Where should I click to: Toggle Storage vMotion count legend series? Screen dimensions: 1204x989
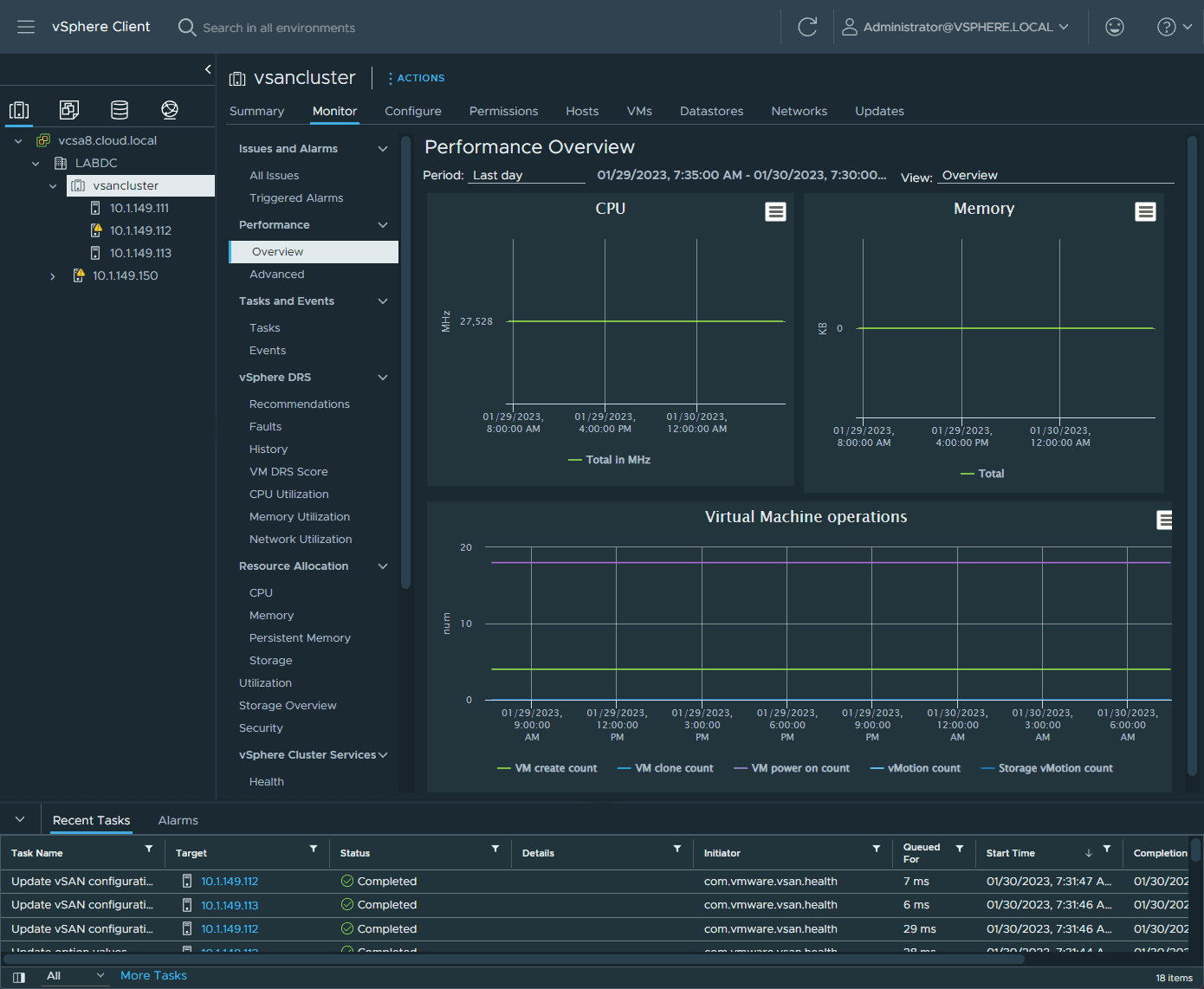tap(1054, 768)
